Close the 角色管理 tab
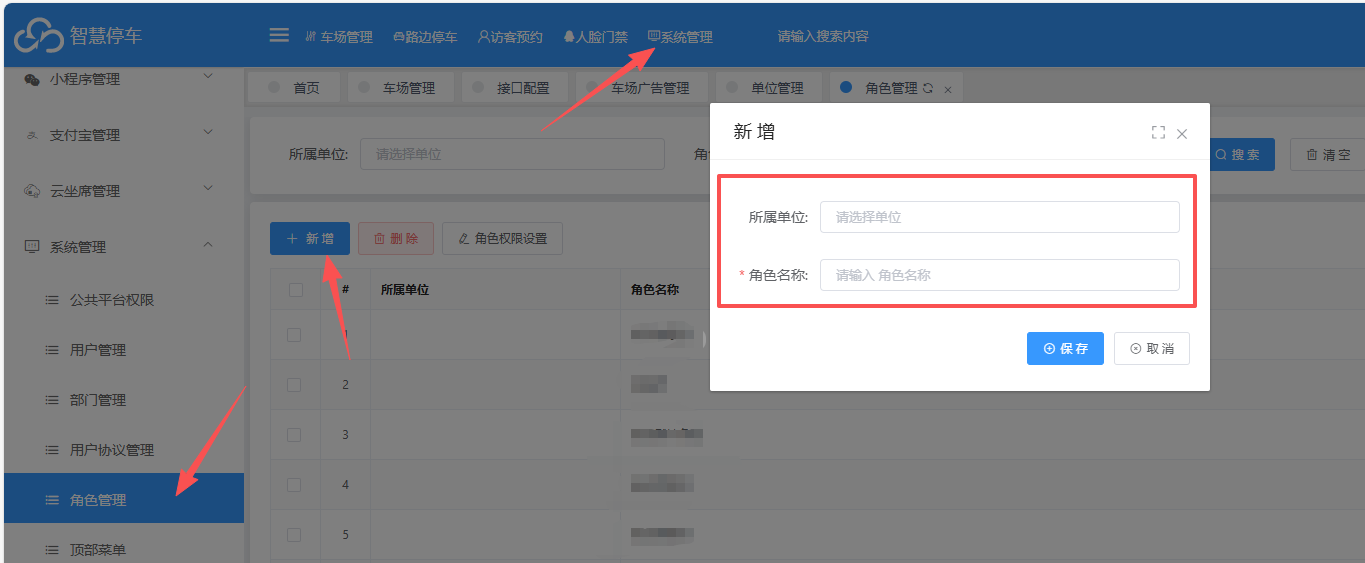The width and height of the screenshot is (1365, 563). 948,89
